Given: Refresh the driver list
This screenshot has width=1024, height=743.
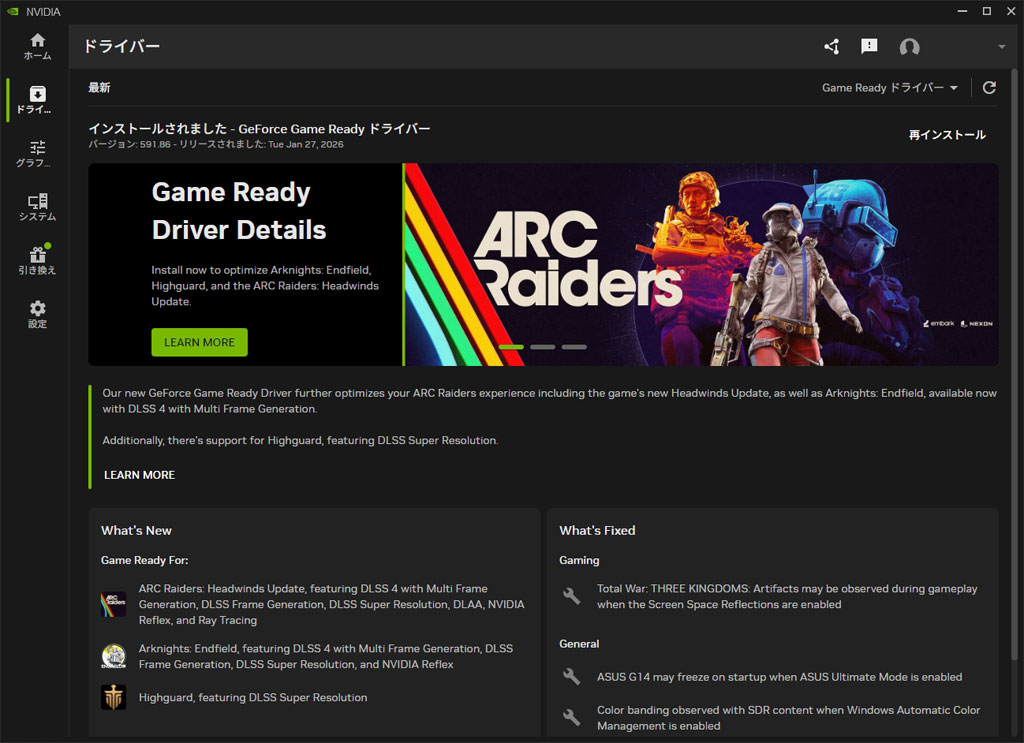Looking at the screenshot, I should click(989, 88).
